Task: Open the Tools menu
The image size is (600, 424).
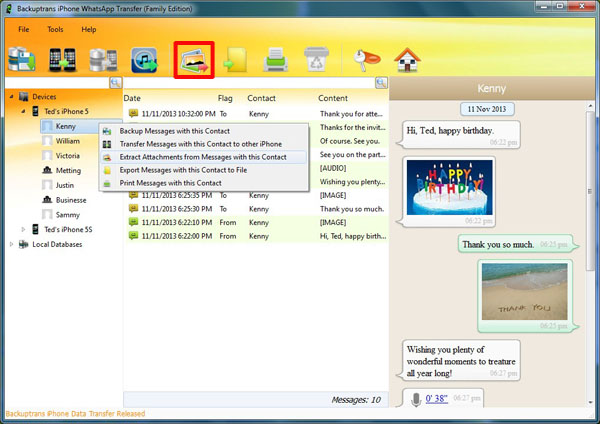Action: click(55, 29)
